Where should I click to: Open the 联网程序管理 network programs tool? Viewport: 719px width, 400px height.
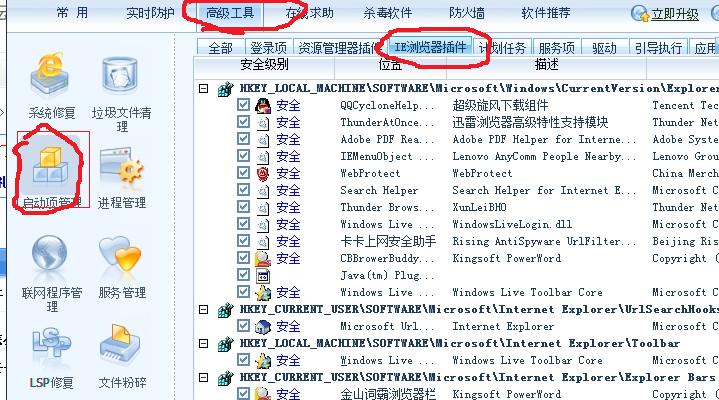tap(51, 273)
